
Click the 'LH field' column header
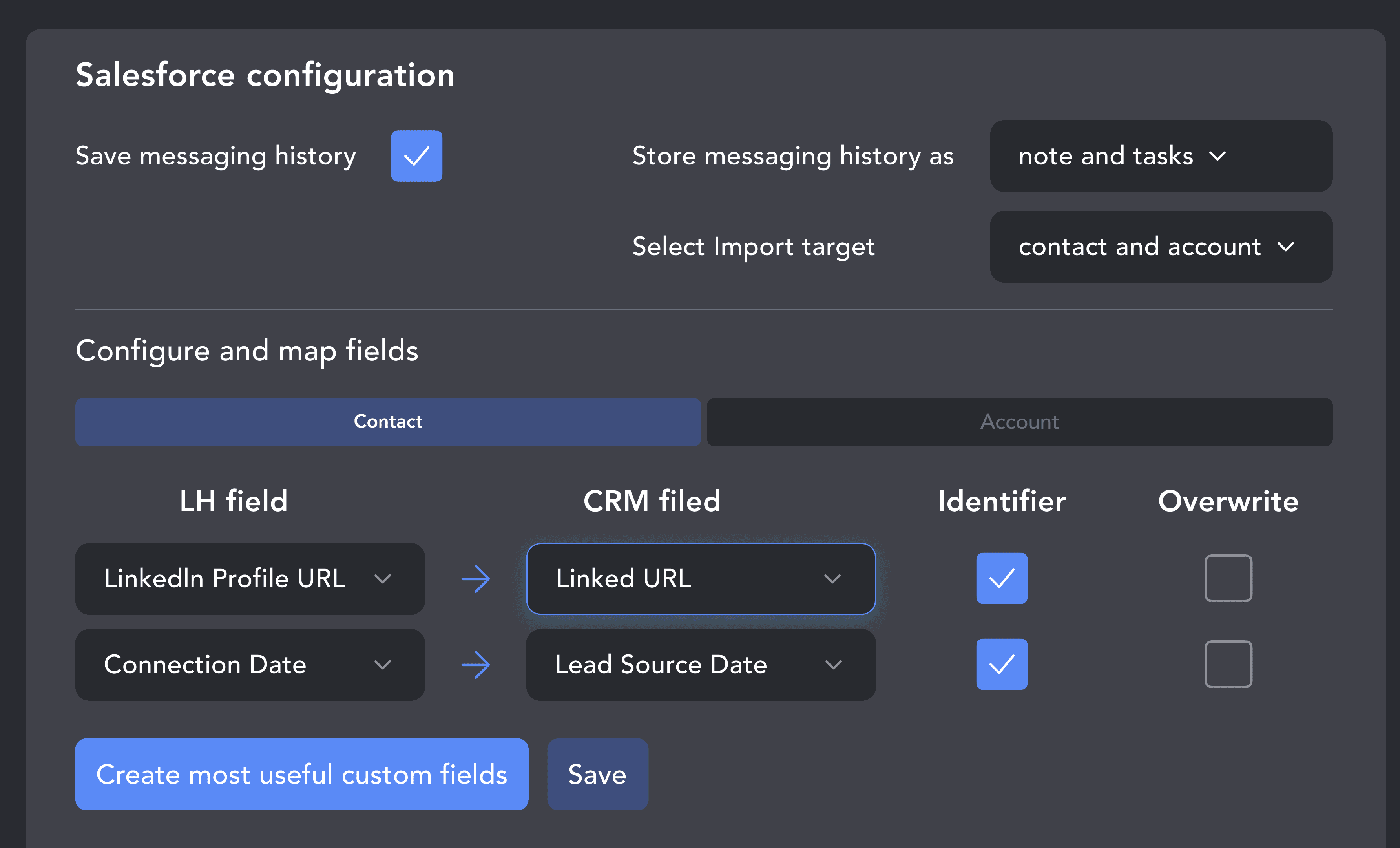(234, 501)
